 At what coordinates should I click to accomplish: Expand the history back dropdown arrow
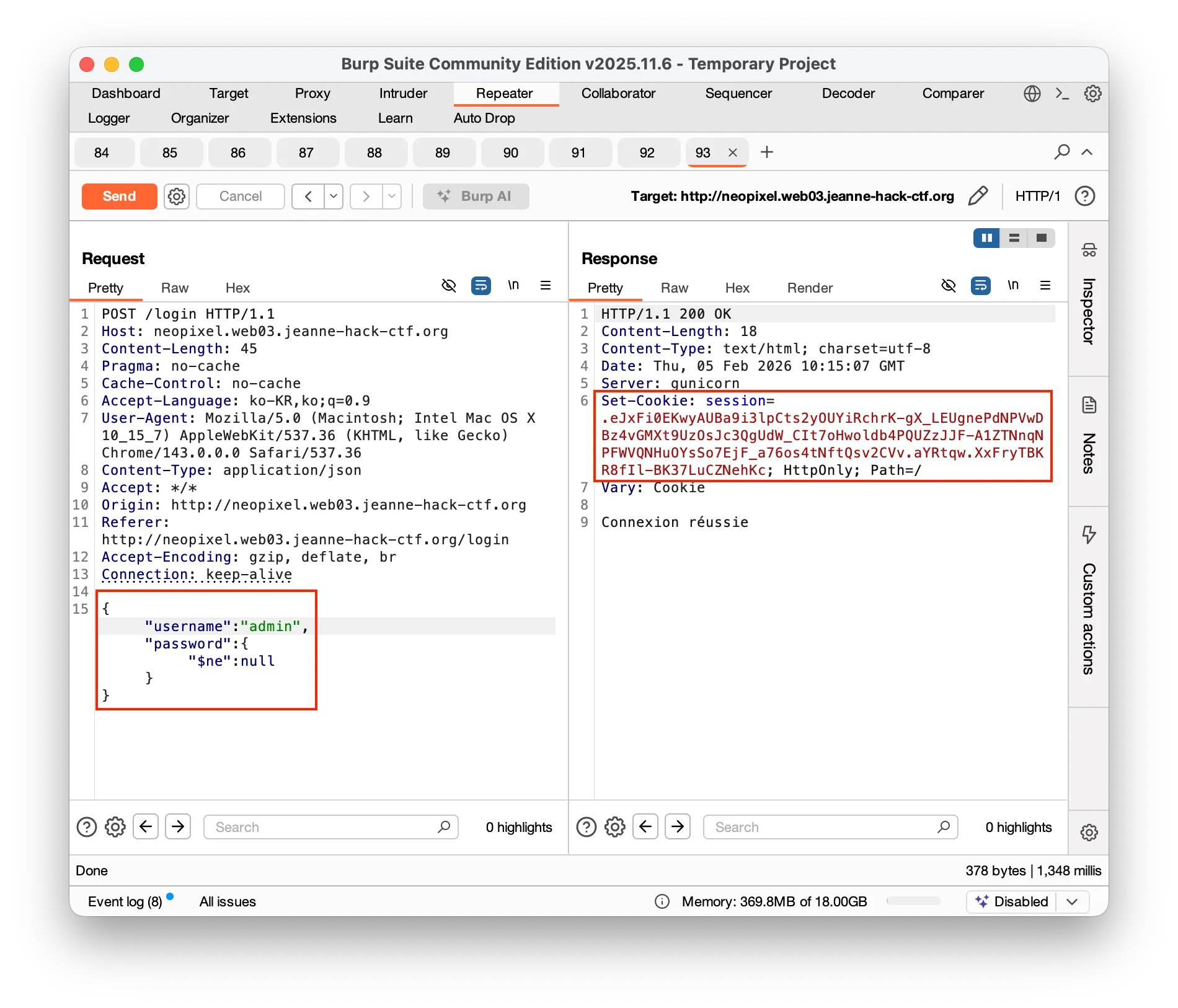(x=334, y=197)
